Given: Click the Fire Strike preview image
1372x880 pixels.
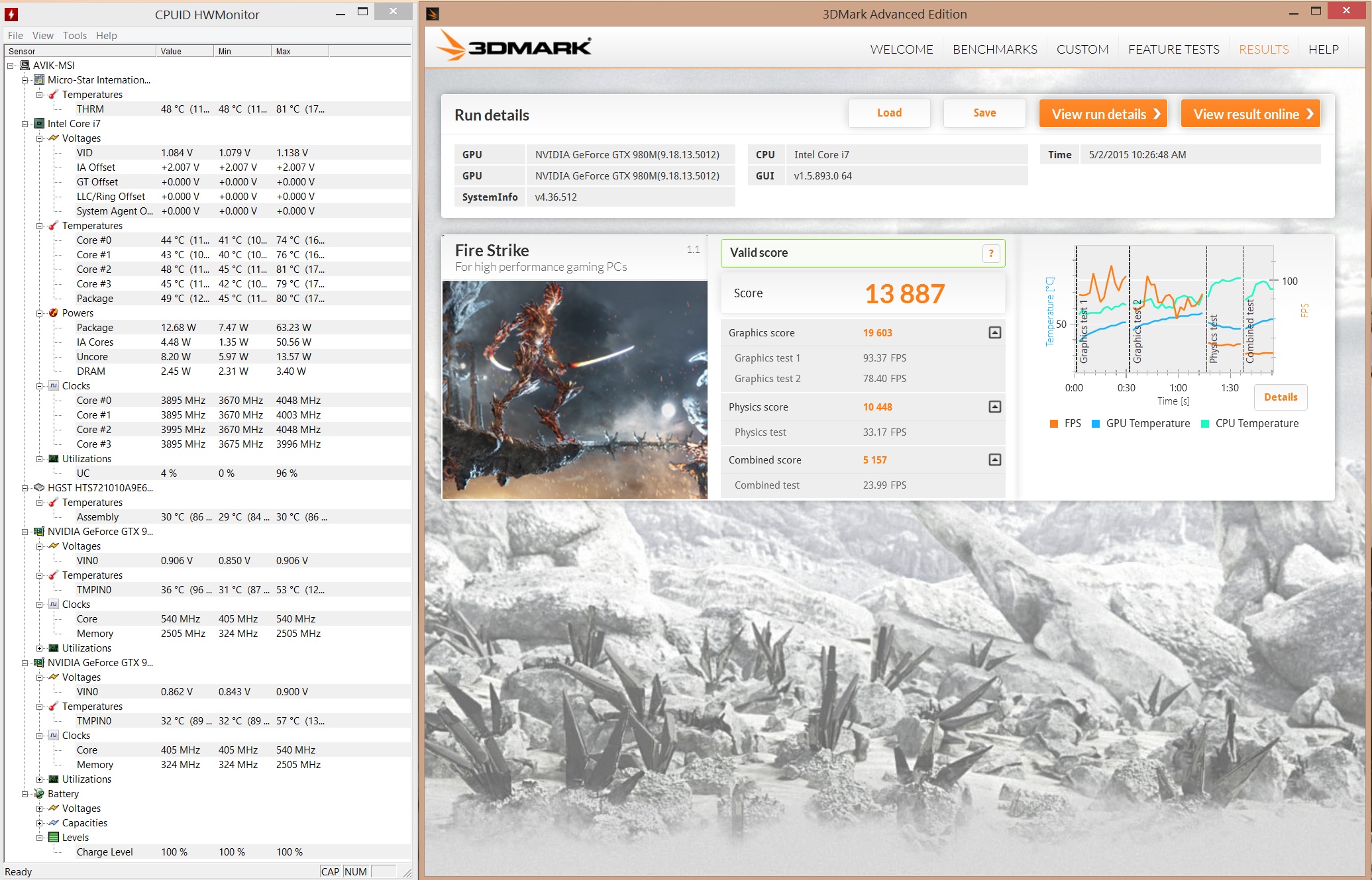Looking at the screenshot, I should (574, 389).
